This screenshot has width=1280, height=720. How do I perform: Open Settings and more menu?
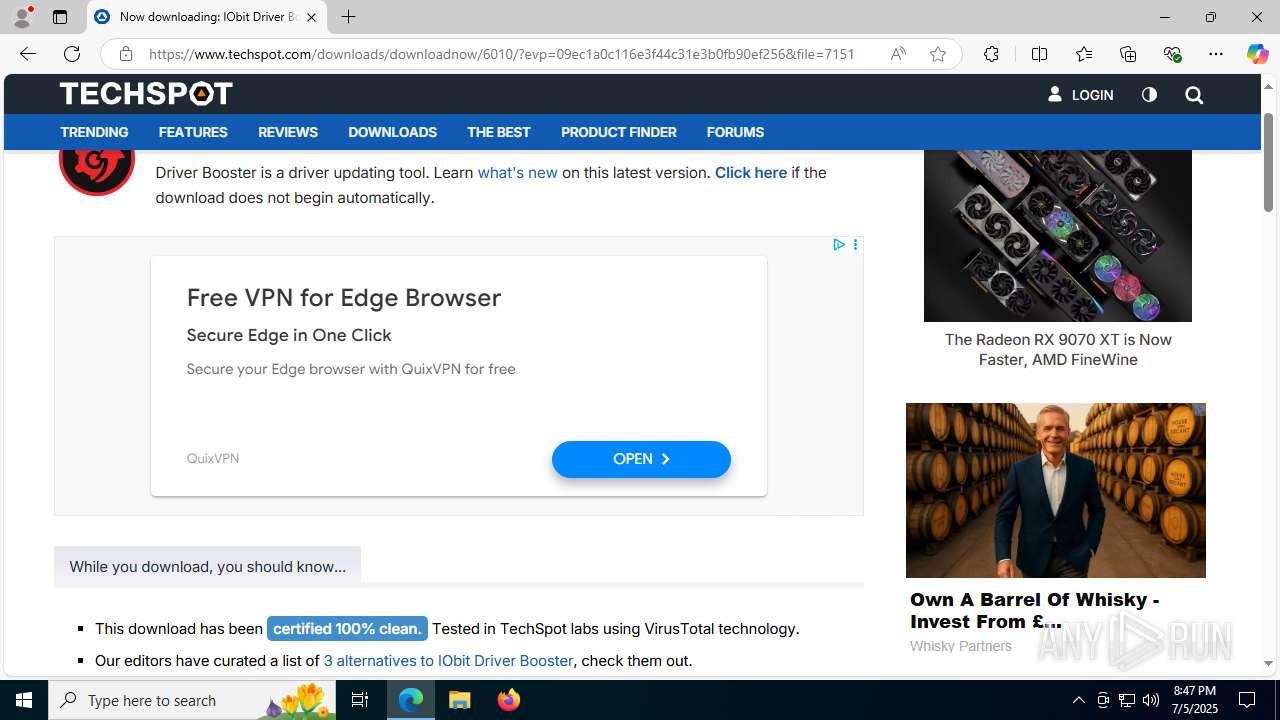click(1216, 54)
